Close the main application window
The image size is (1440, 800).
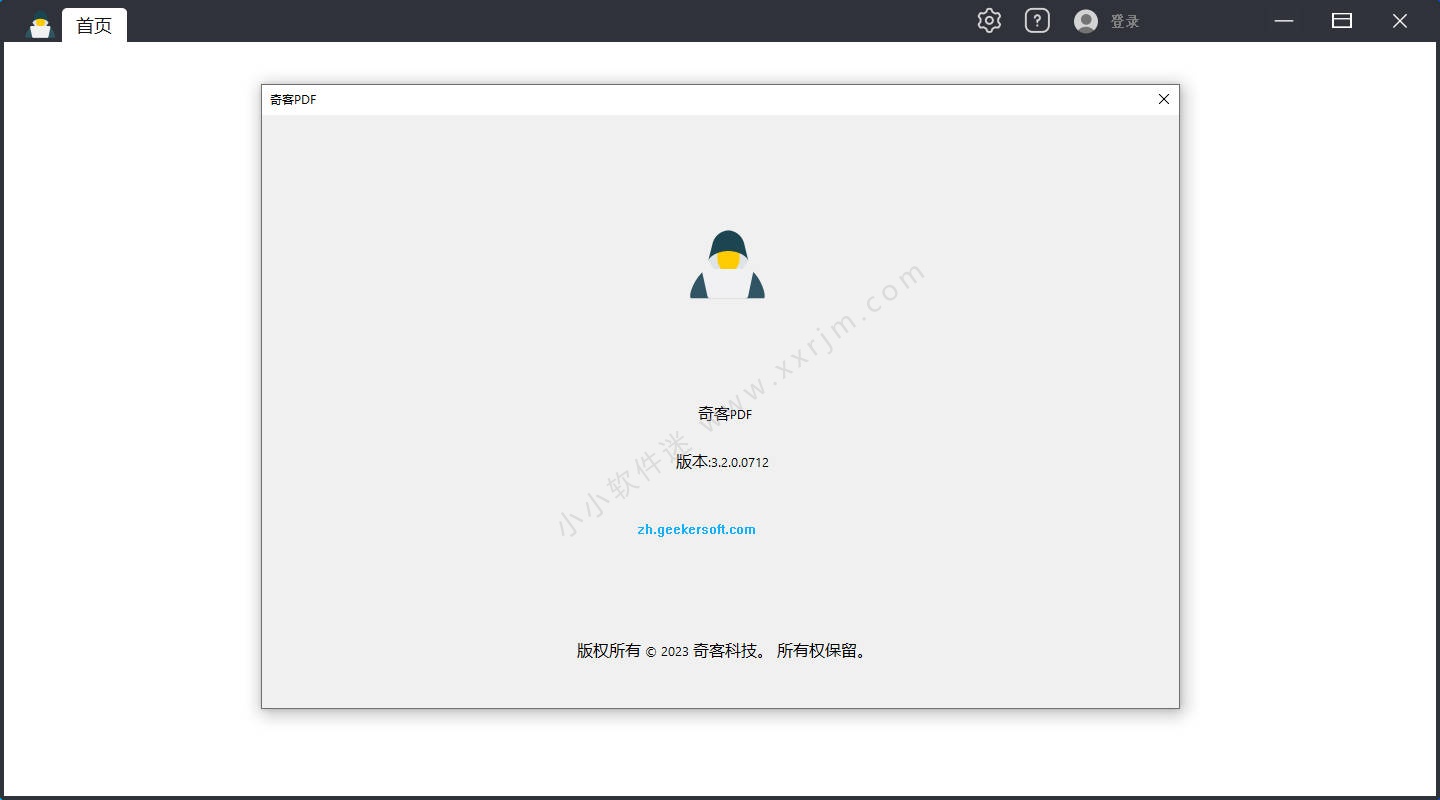click(x=1400, y=21)
